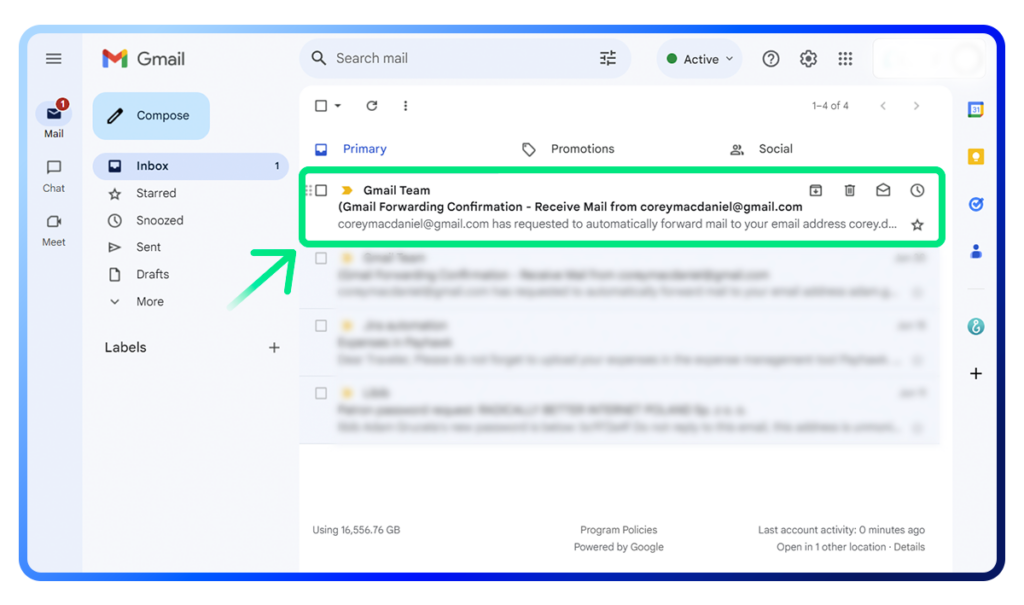Screen dimensions: 1024x605
Task: Create a new label with plus icon
Action: pos(274,348)
